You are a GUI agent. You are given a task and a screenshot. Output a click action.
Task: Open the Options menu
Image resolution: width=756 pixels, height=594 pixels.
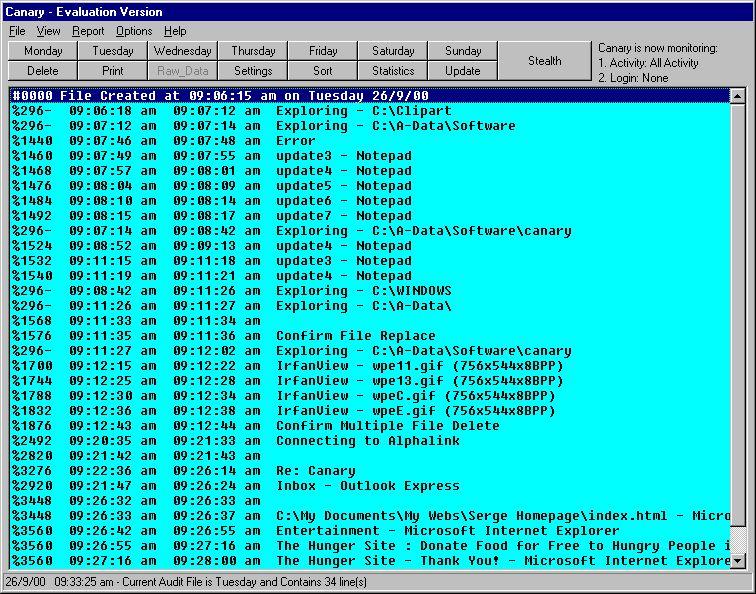(x=134, y=31)
